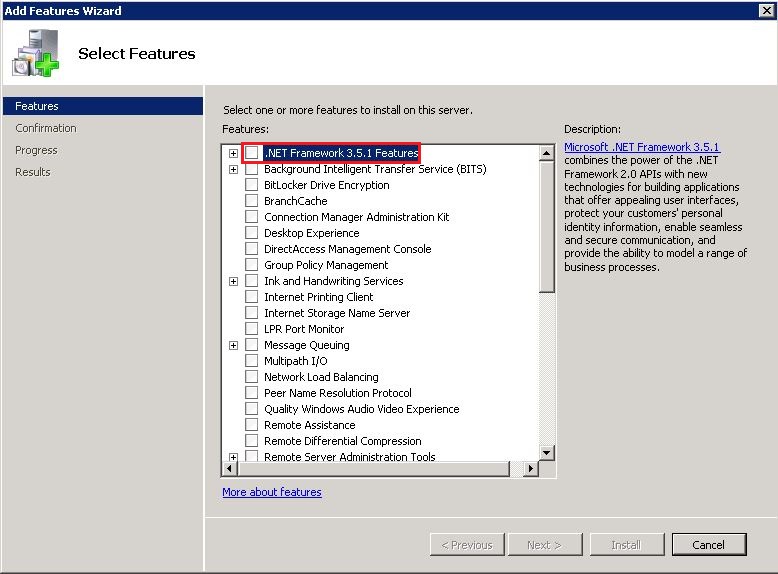Click the horizontal scroll right arrow
778x574 pixels.
pyautogui.click(x=530, y=468)
